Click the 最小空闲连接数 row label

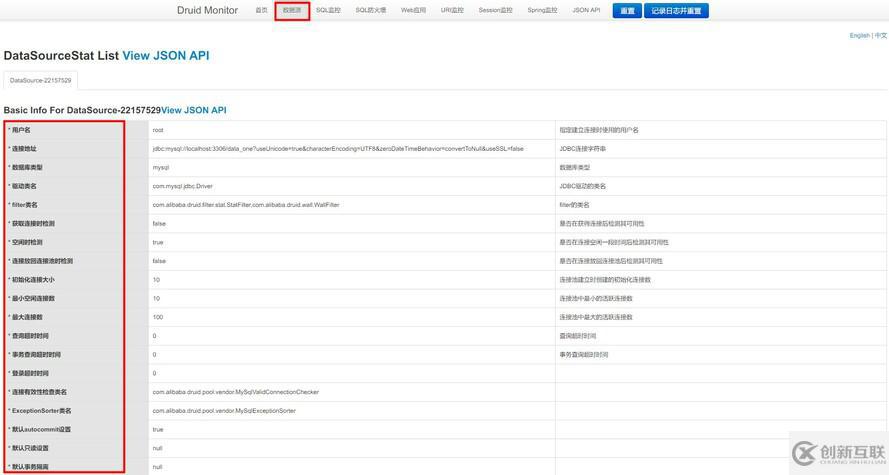pyautogui.click(x=33, y=298)
